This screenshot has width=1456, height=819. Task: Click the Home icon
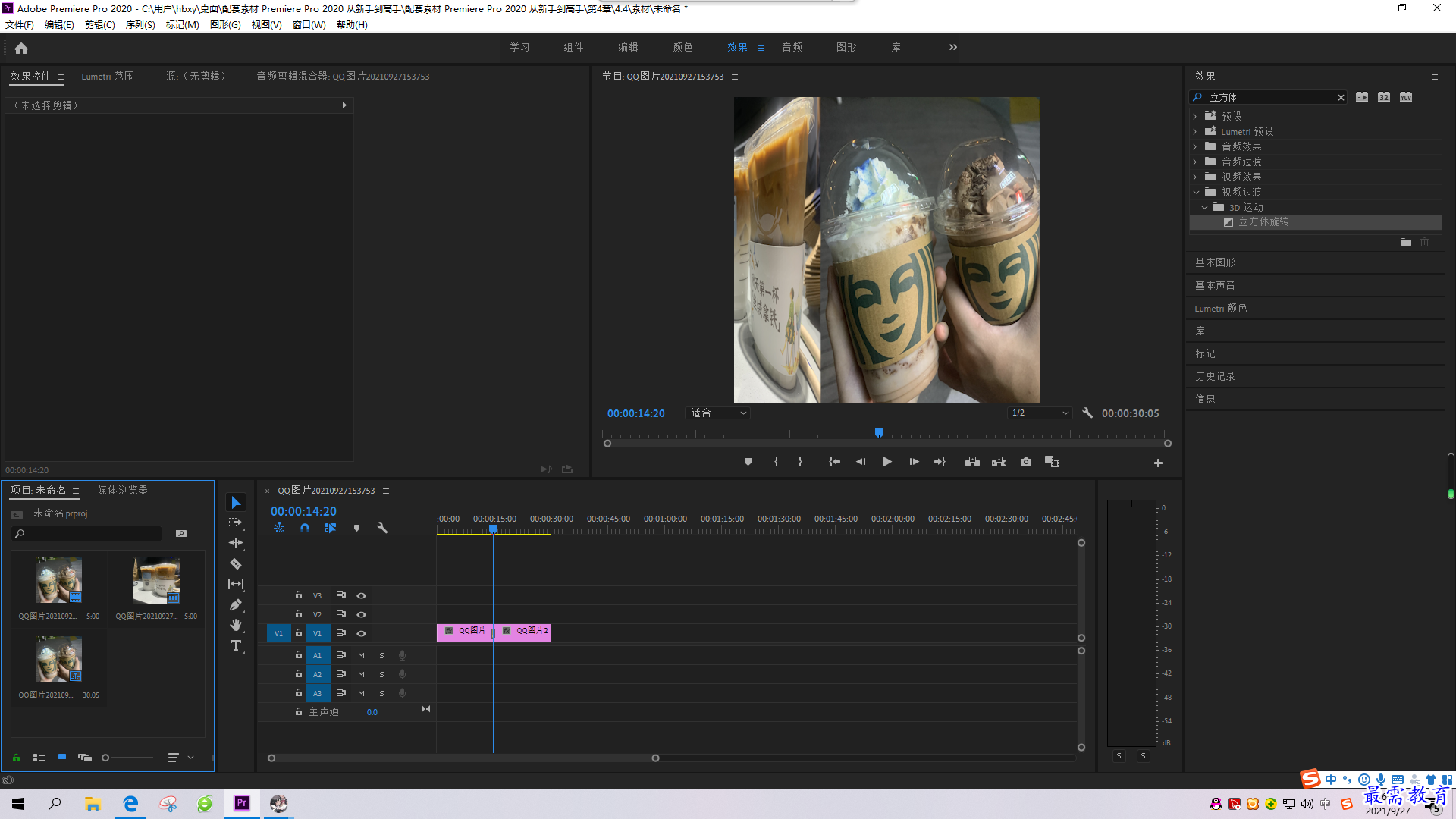[21, 48]
